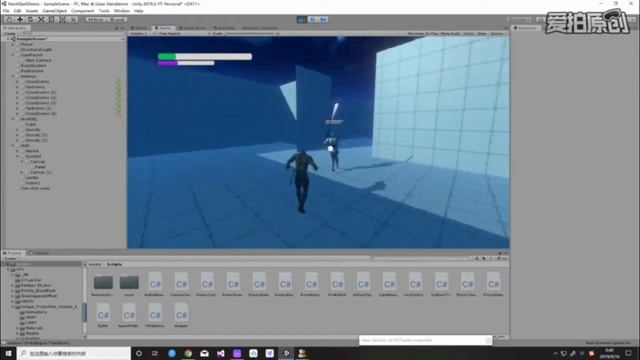Open Mail from the taskbar

pyautogui.click(x=204, y=353)
